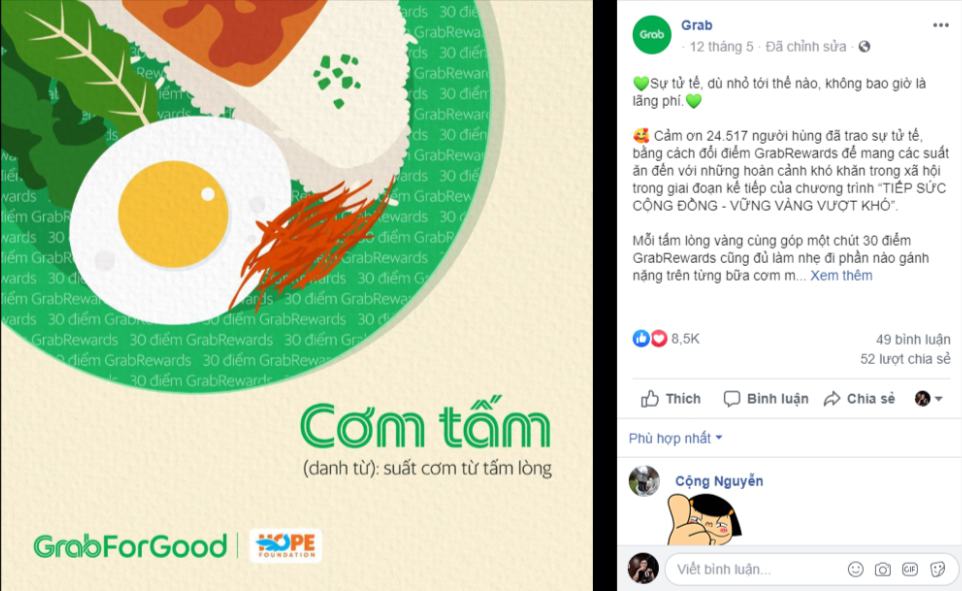View the 49 bình luận comments
This screenshot has height=591, width=962.
913,339
